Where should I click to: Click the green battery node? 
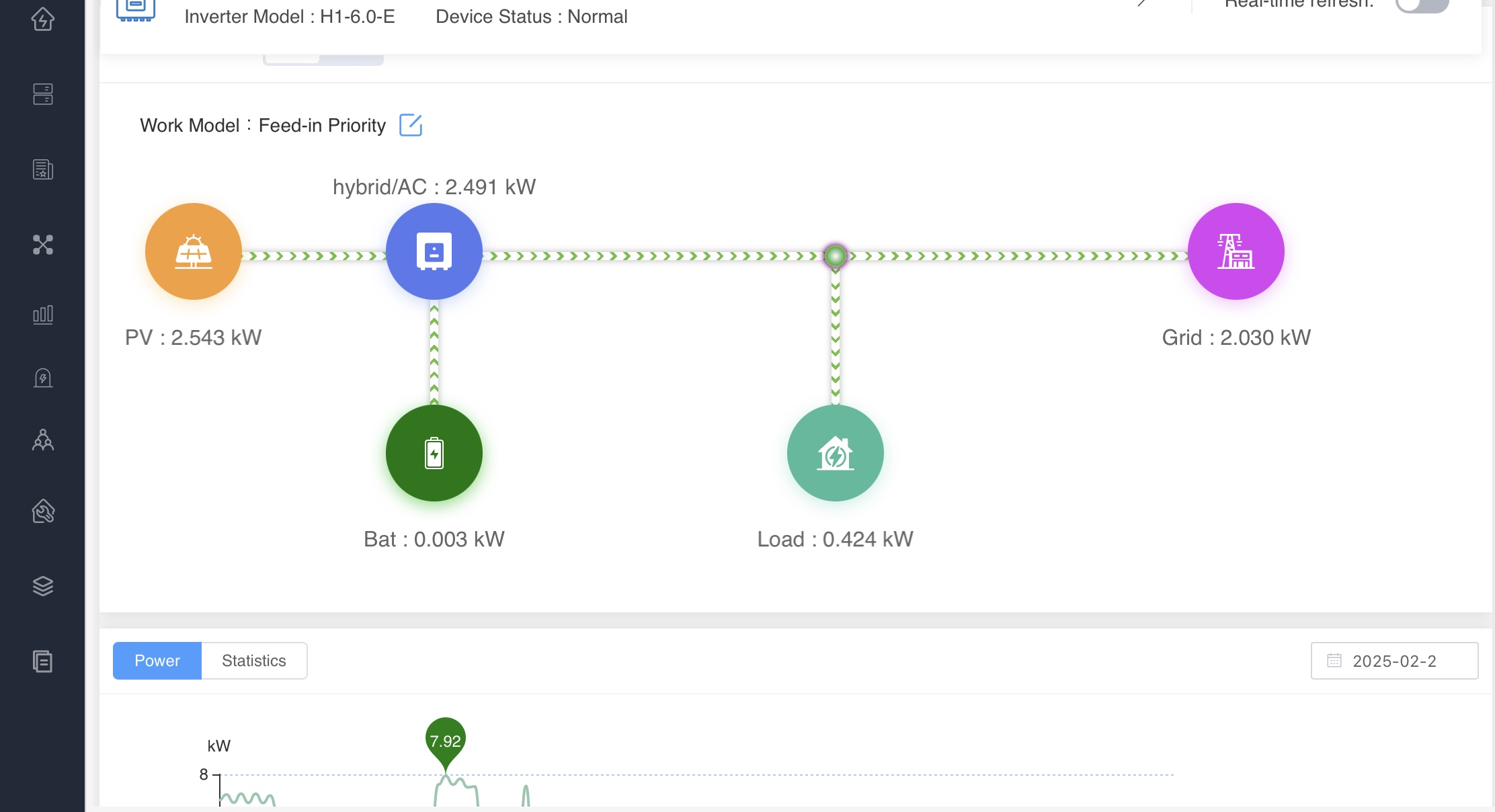tap(434, 453)
